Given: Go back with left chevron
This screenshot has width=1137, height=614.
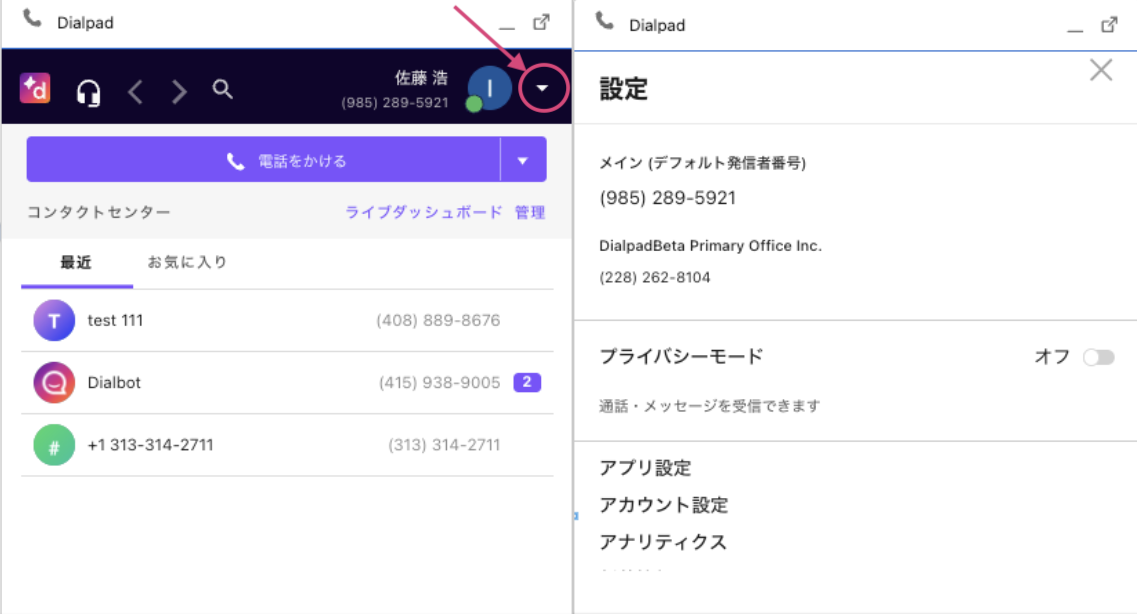Looking at the screenshot, I should point(136,92).
